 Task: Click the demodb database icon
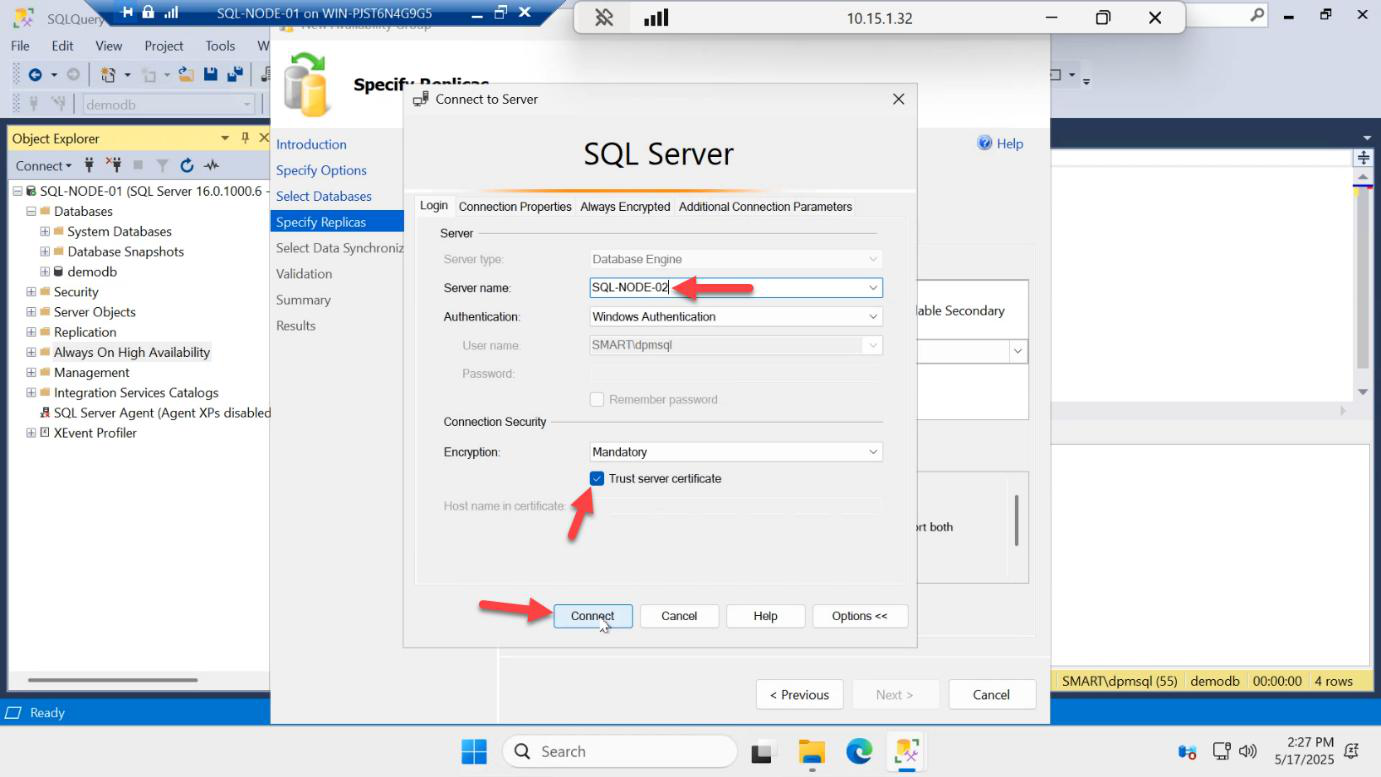pyautogui.click(x=59, y=272)
